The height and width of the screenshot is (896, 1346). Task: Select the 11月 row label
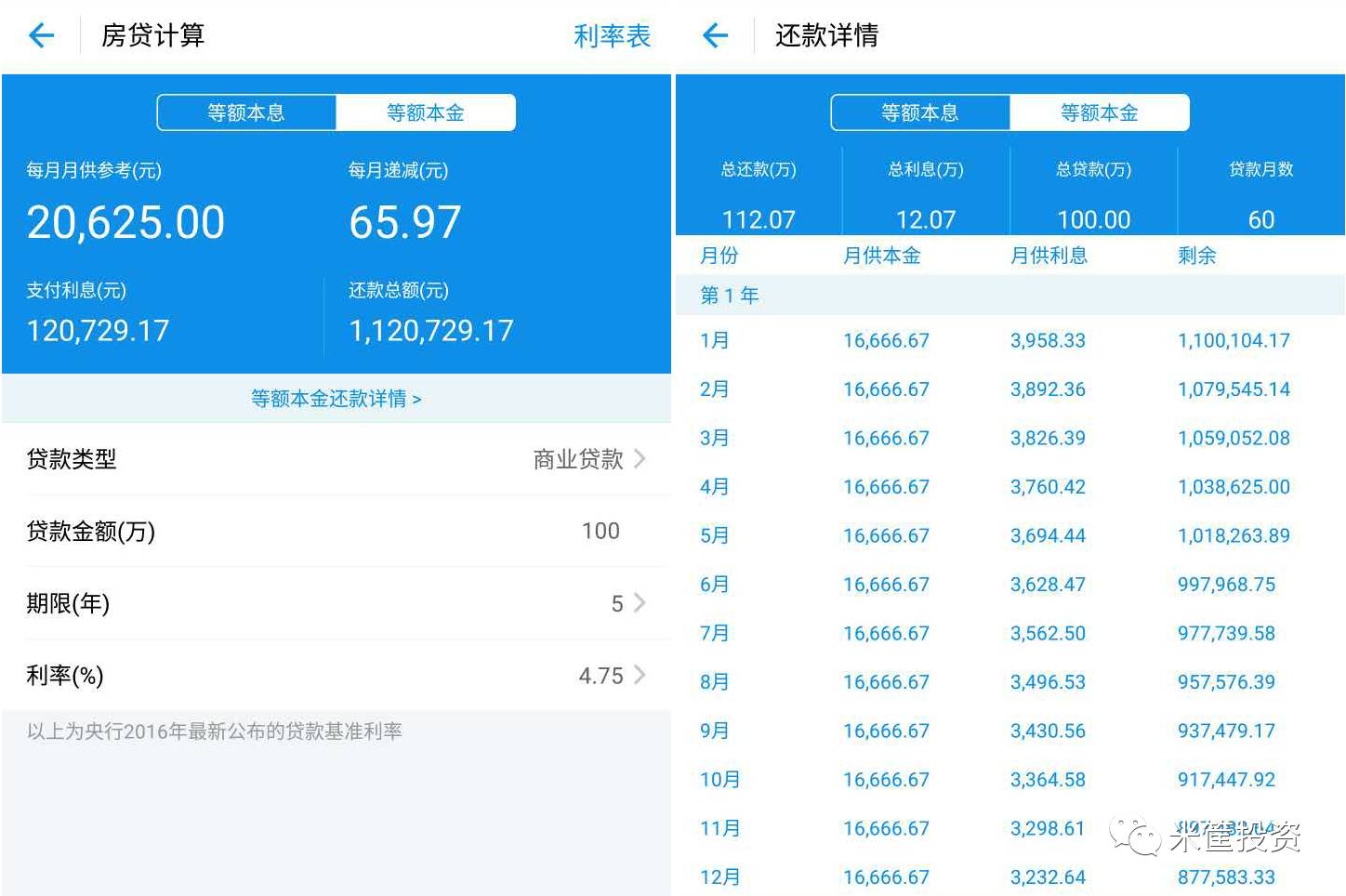pos(720,828)
